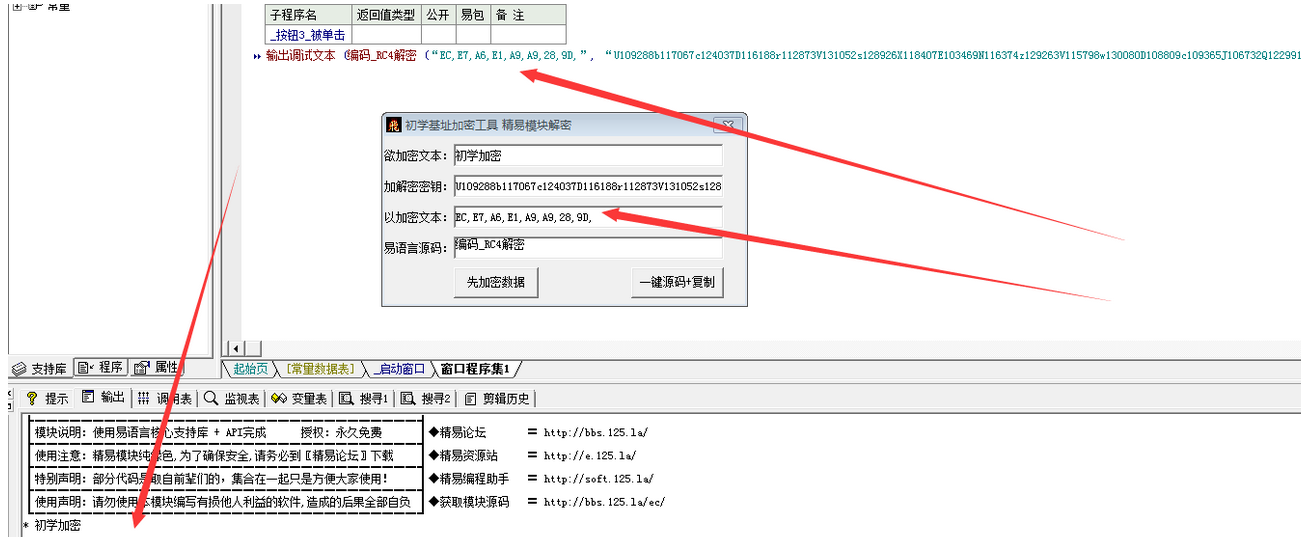This screenshot has width=1301, height=537.
Task: Click the ◆精易论坛 entry in the output
Action: [x=457, y=432]
